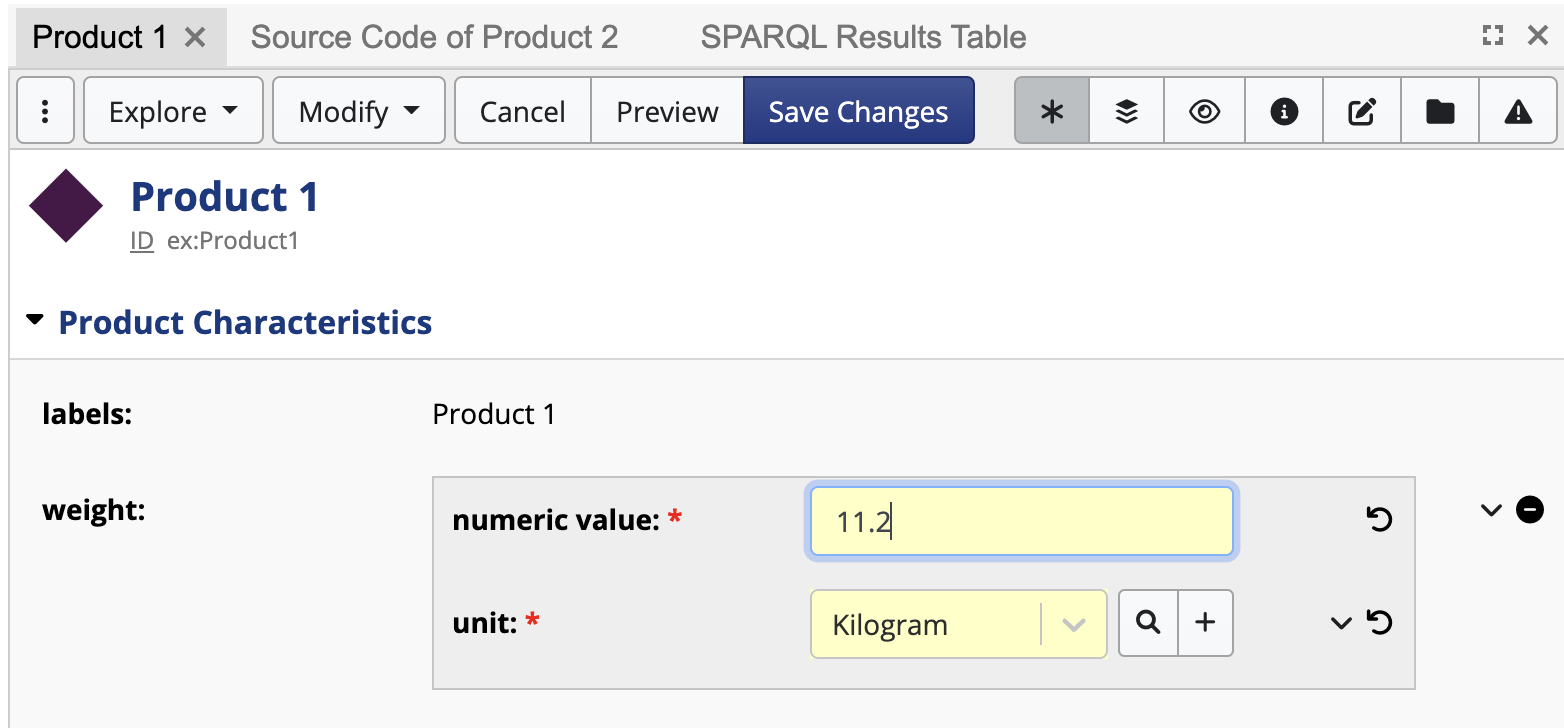The height and width of the screenshot is (728, 1564).
Task: Click the search icon beside unit
Action: (1149, 623)
